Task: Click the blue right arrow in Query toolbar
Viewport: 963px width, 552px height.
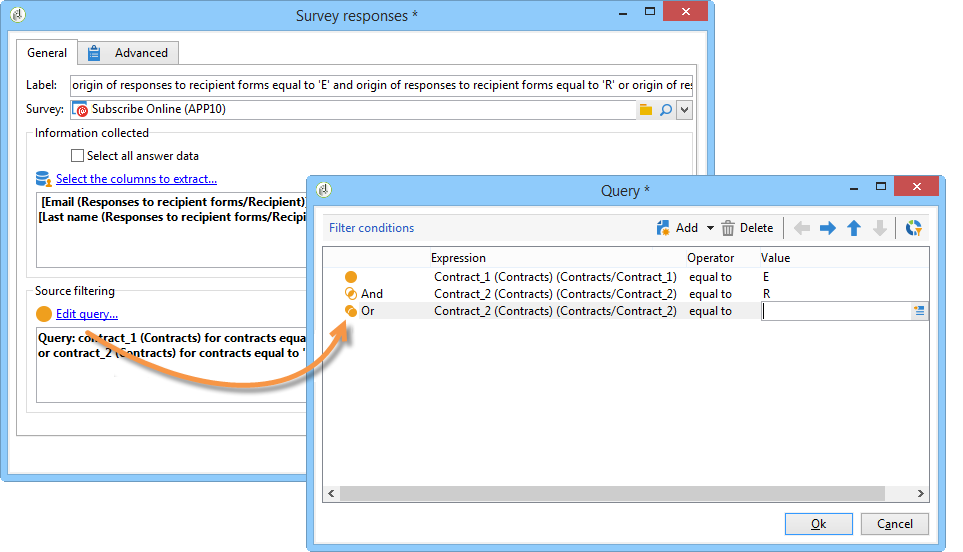Action: point(828,228)
